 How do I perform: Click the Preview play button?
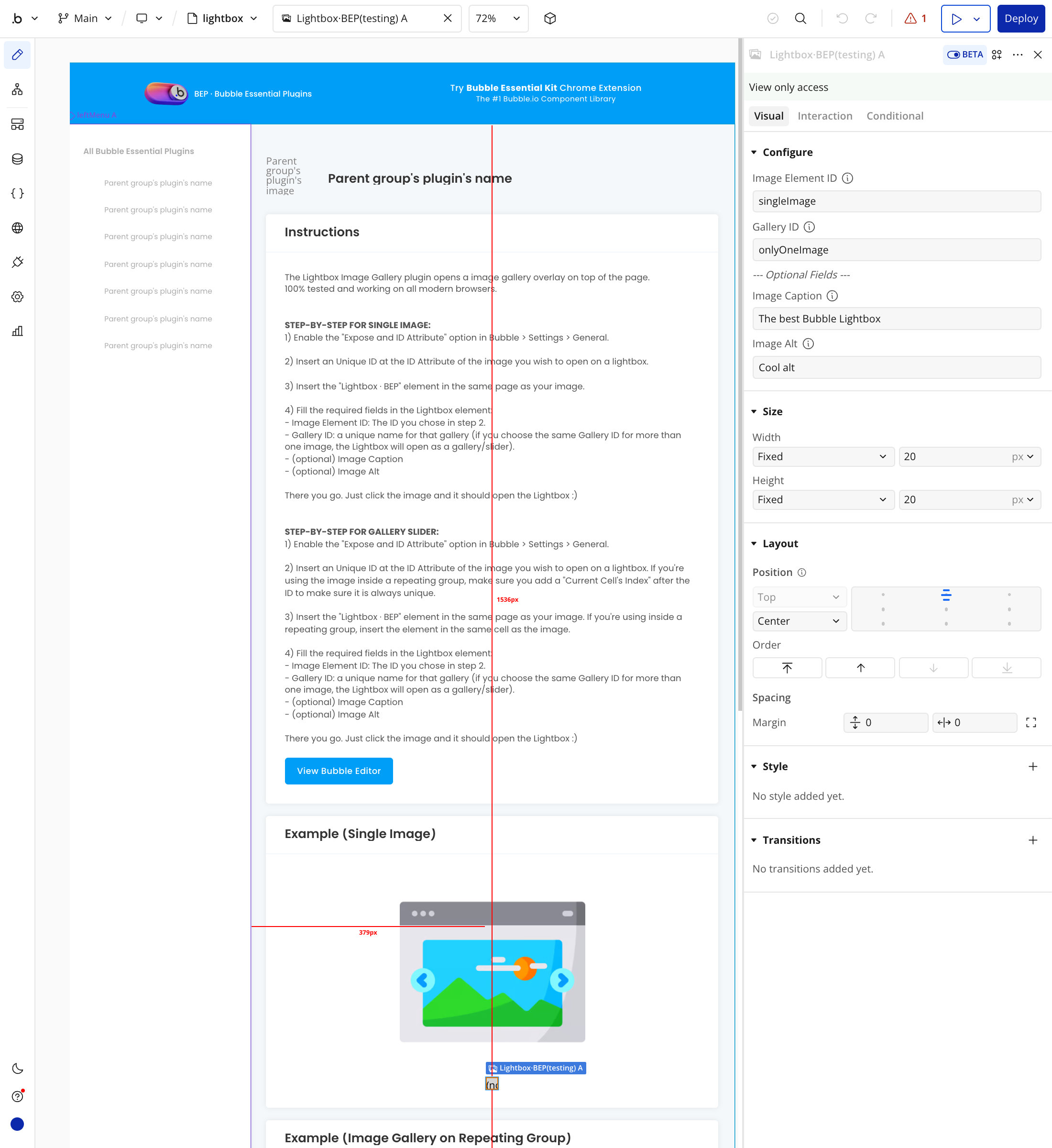pyautogui.click(x=957, y=19)
